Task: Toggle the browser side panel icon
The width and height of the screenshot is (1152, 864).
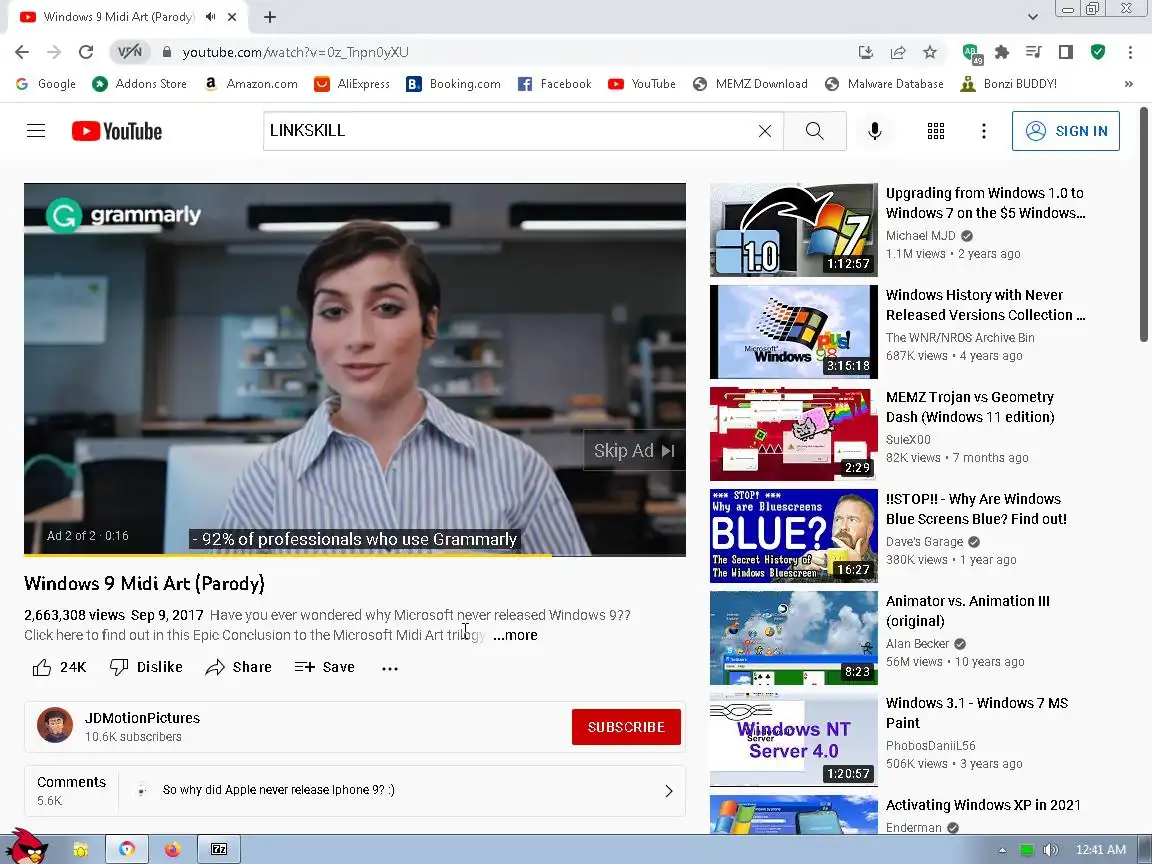Action: point(1066,52)
